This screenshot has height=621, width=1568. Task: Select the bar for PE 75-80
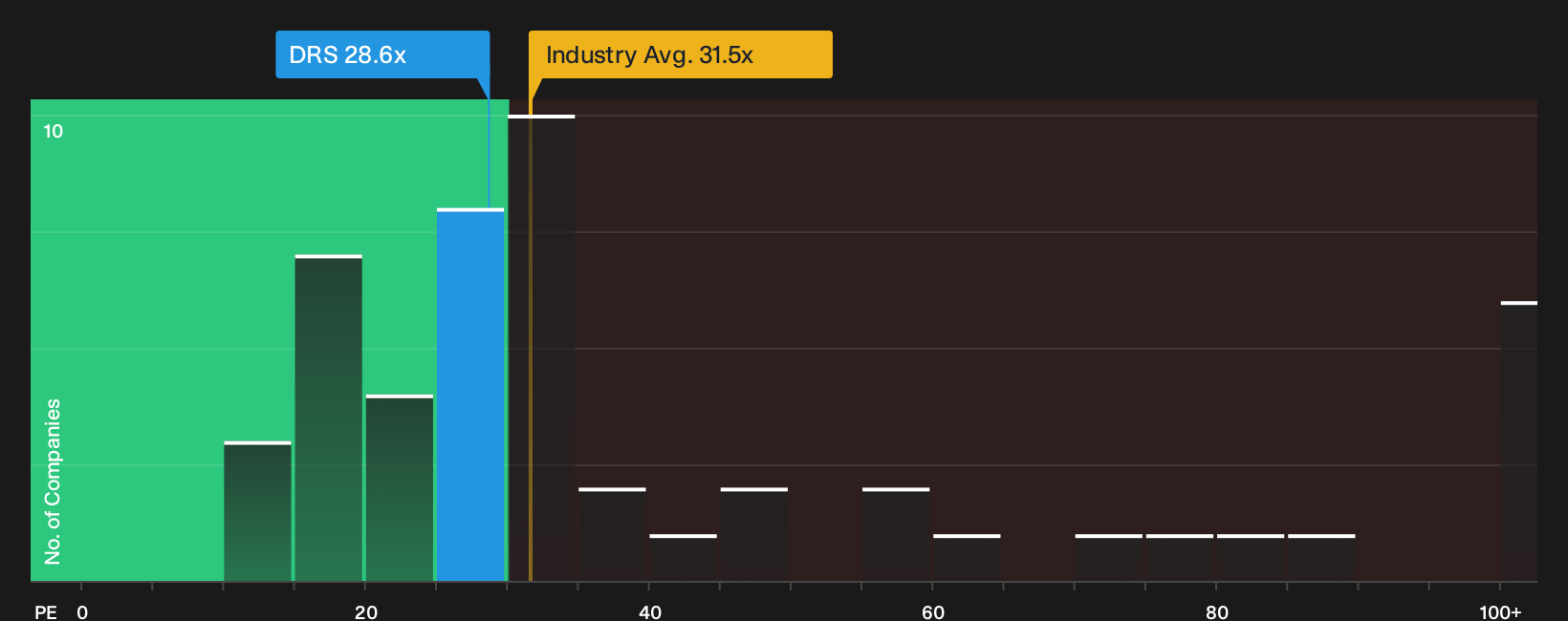1180,557
